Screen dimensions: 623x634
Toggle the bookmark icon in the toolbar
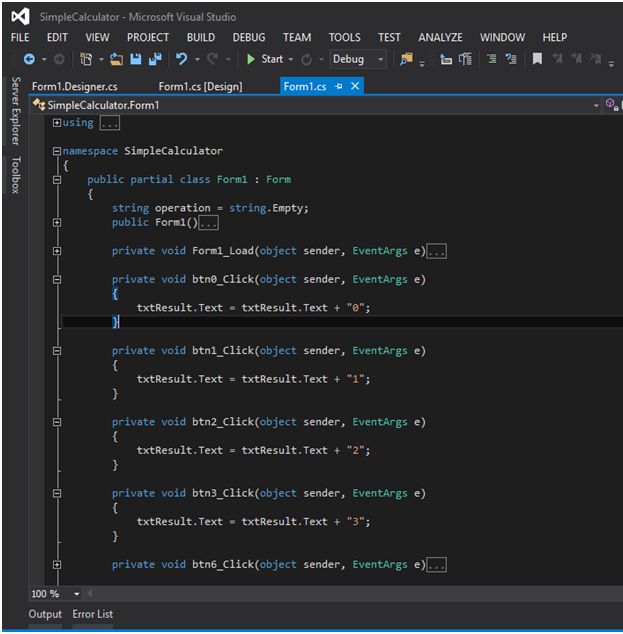click(x=537, y=60)
